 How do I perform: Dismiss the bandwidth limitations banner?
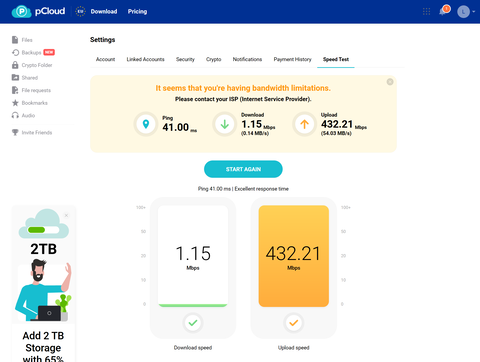[x=390, y=82]
